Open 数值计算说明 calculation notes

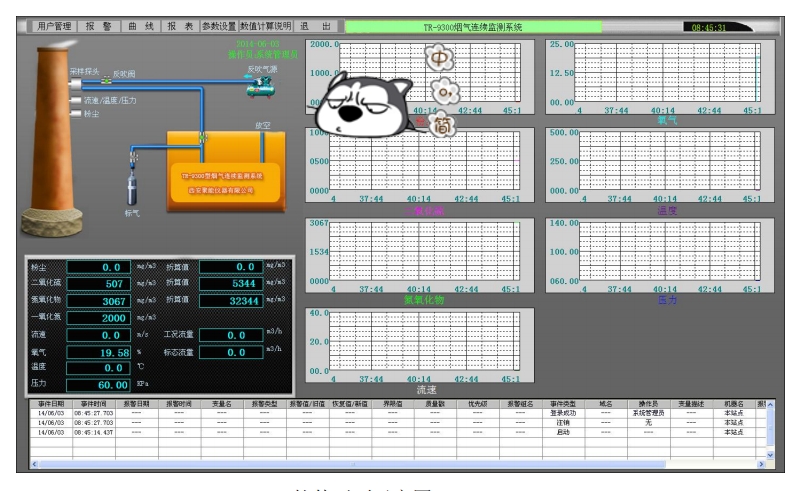point(264,27)
